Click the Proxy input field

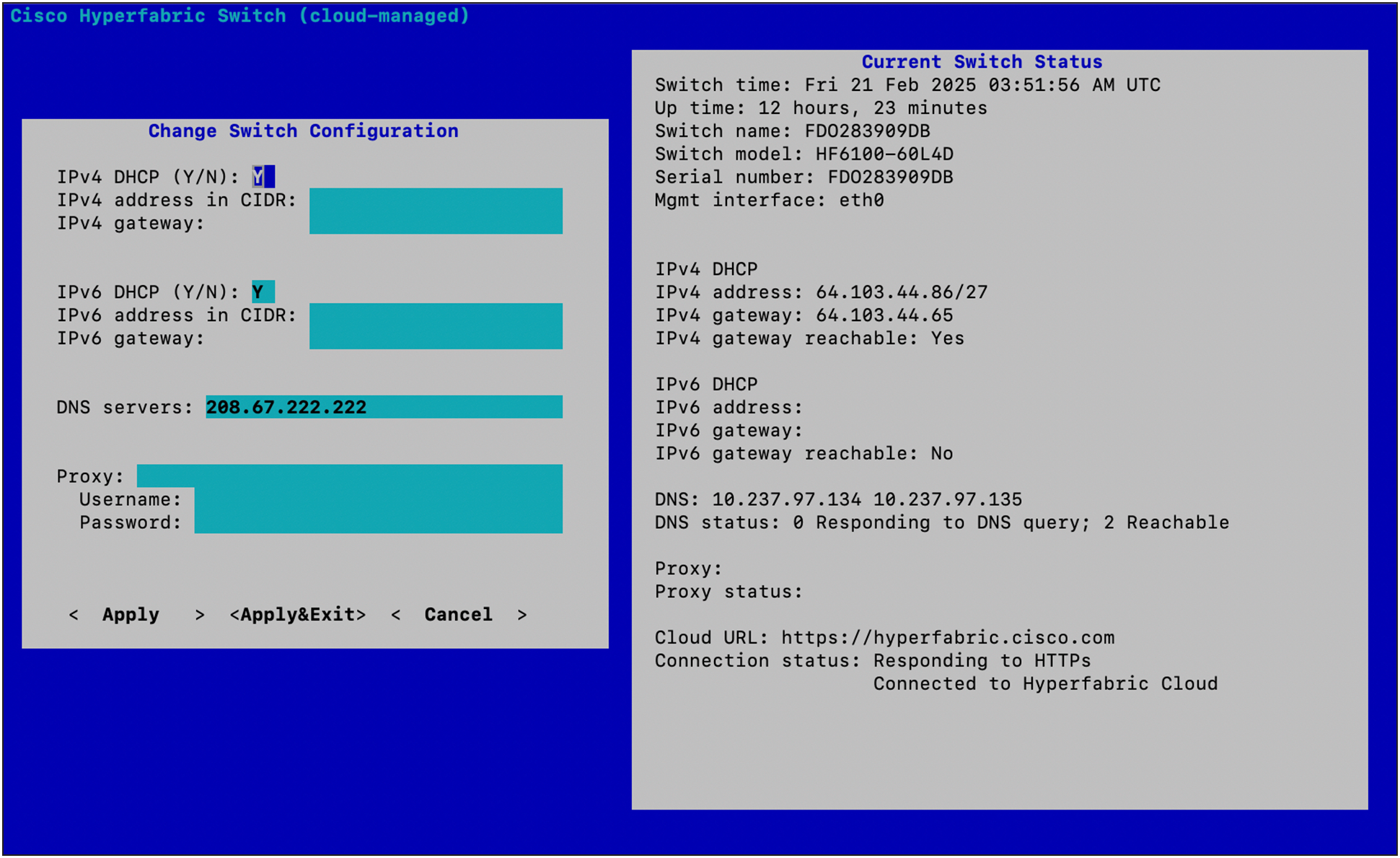click(x=350, y=476)
